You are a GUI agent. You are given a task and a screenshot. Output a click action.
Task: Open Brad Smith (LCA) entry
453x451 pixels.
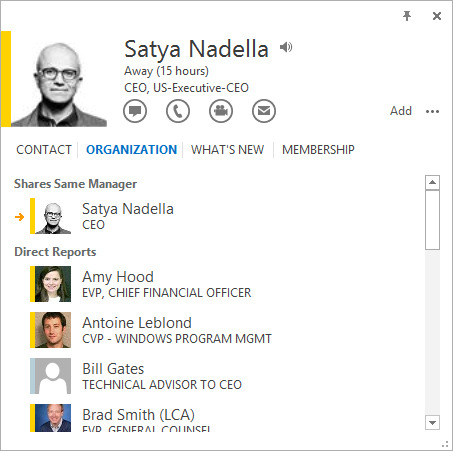click(x=213, y=418)
